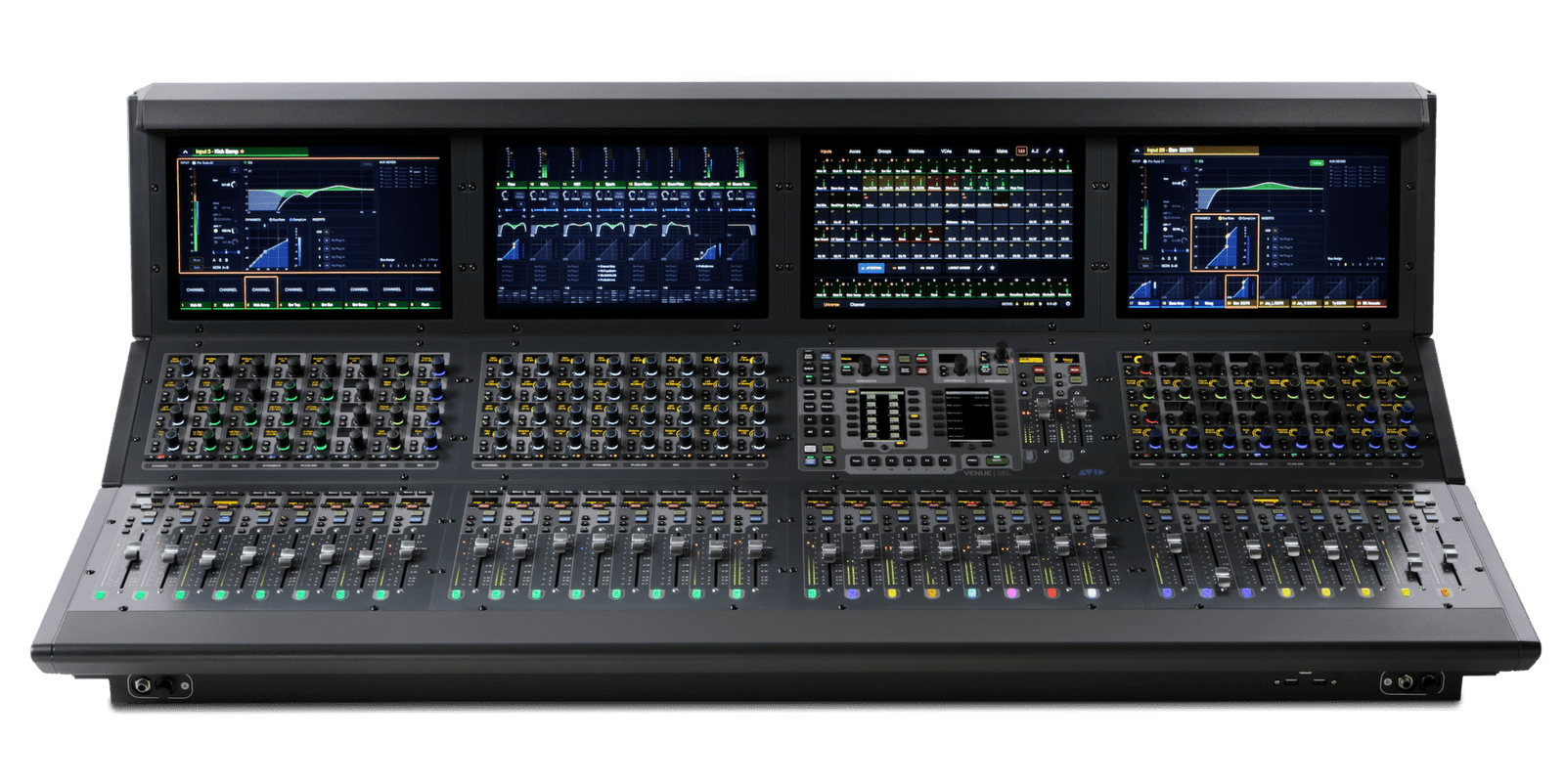Touch the tall Monitoring level knob
This screenshot has width=1565, height=784.
click(1002, 351)
